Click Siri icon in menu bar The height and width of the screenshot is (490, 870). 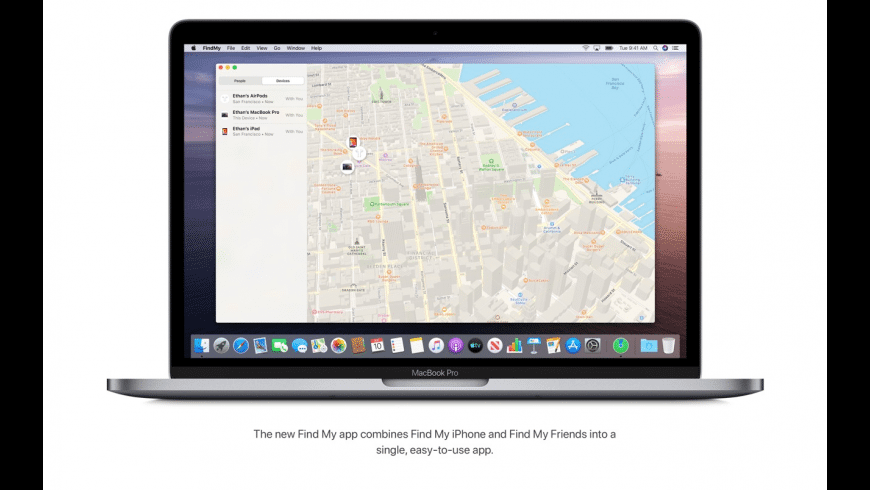(665, 48)
